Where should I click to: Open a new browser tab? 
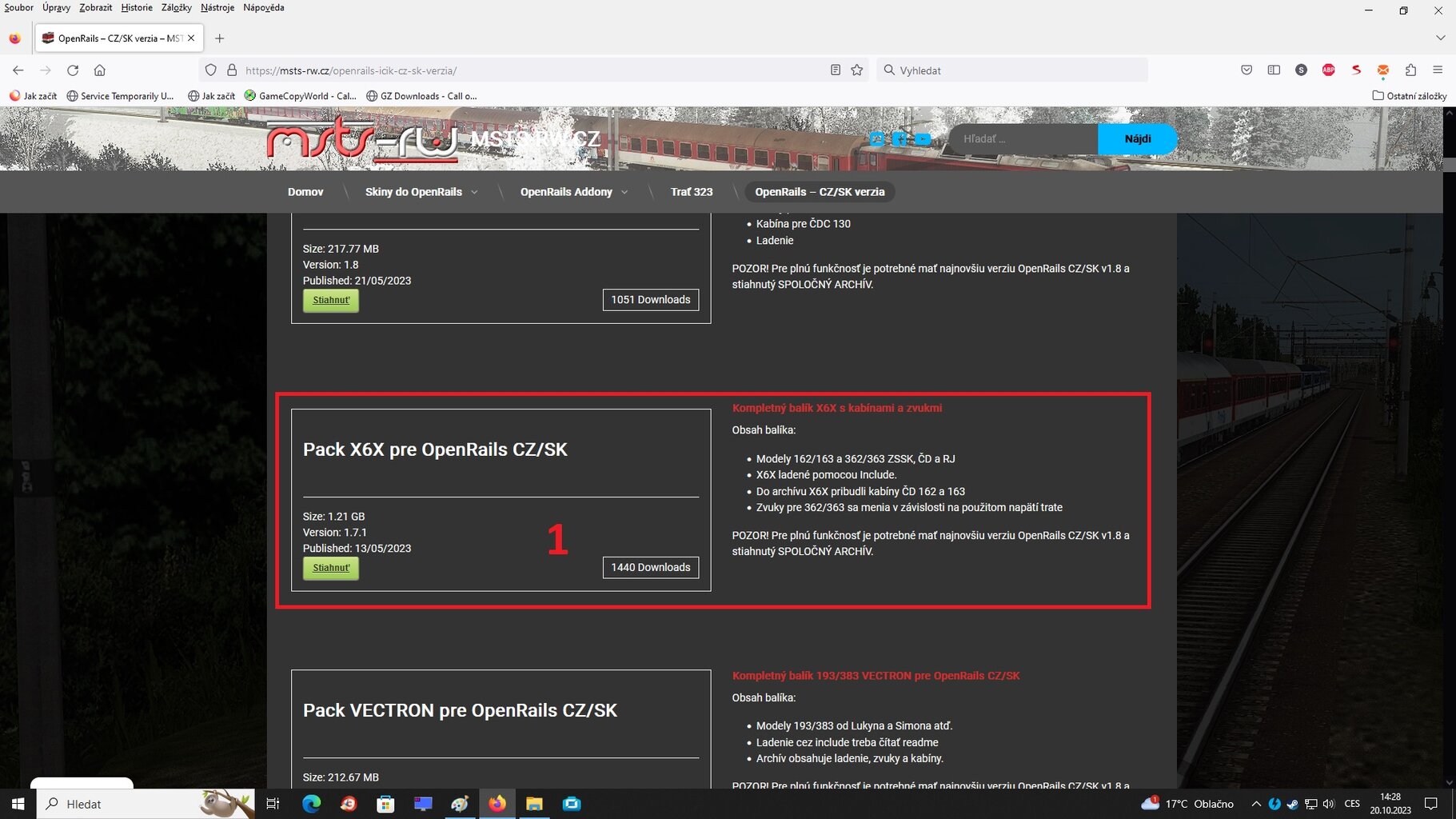pos(220,38)
